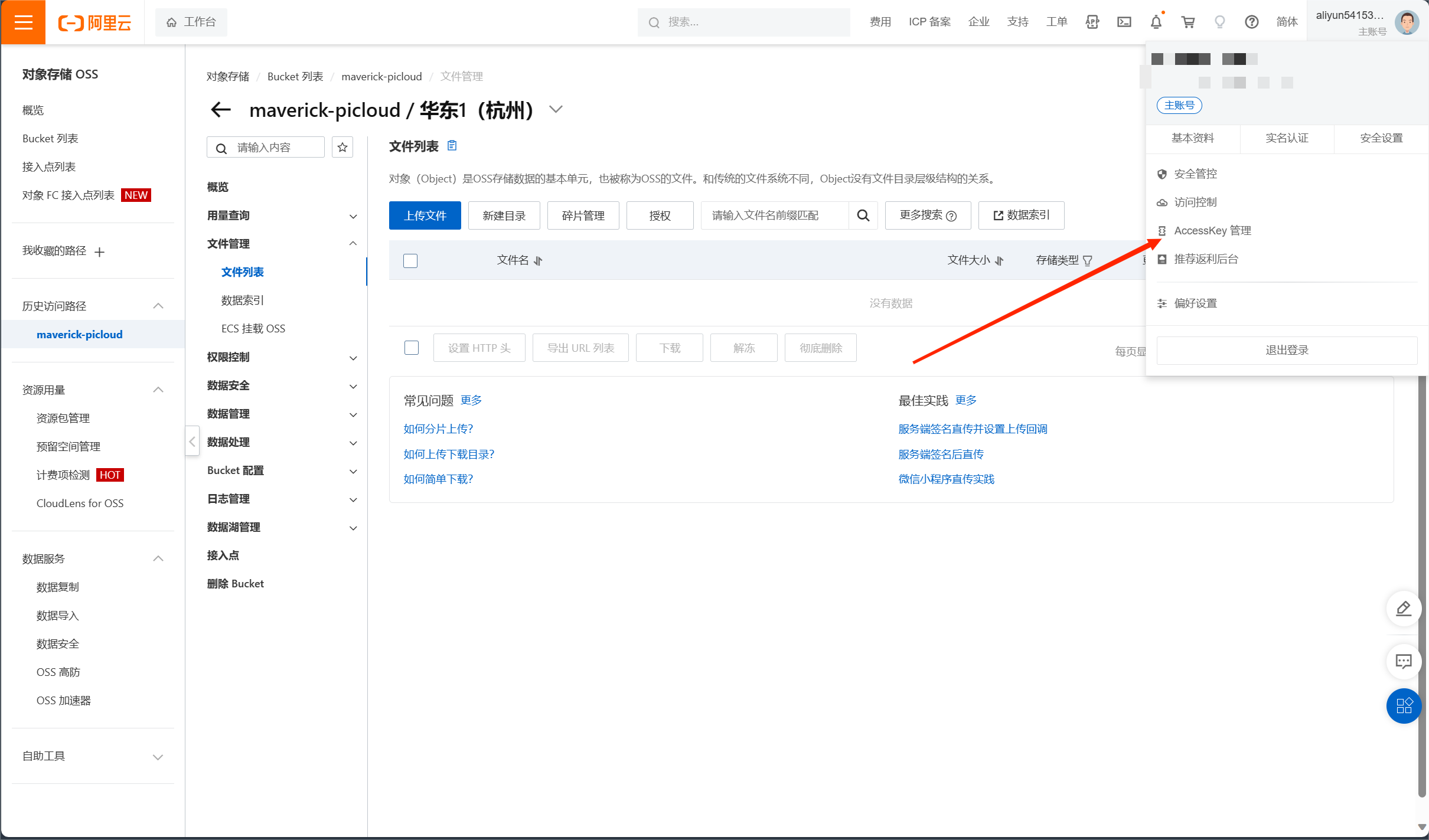
Task: Open the hamburger main menu icon
Action: point(23,22)
